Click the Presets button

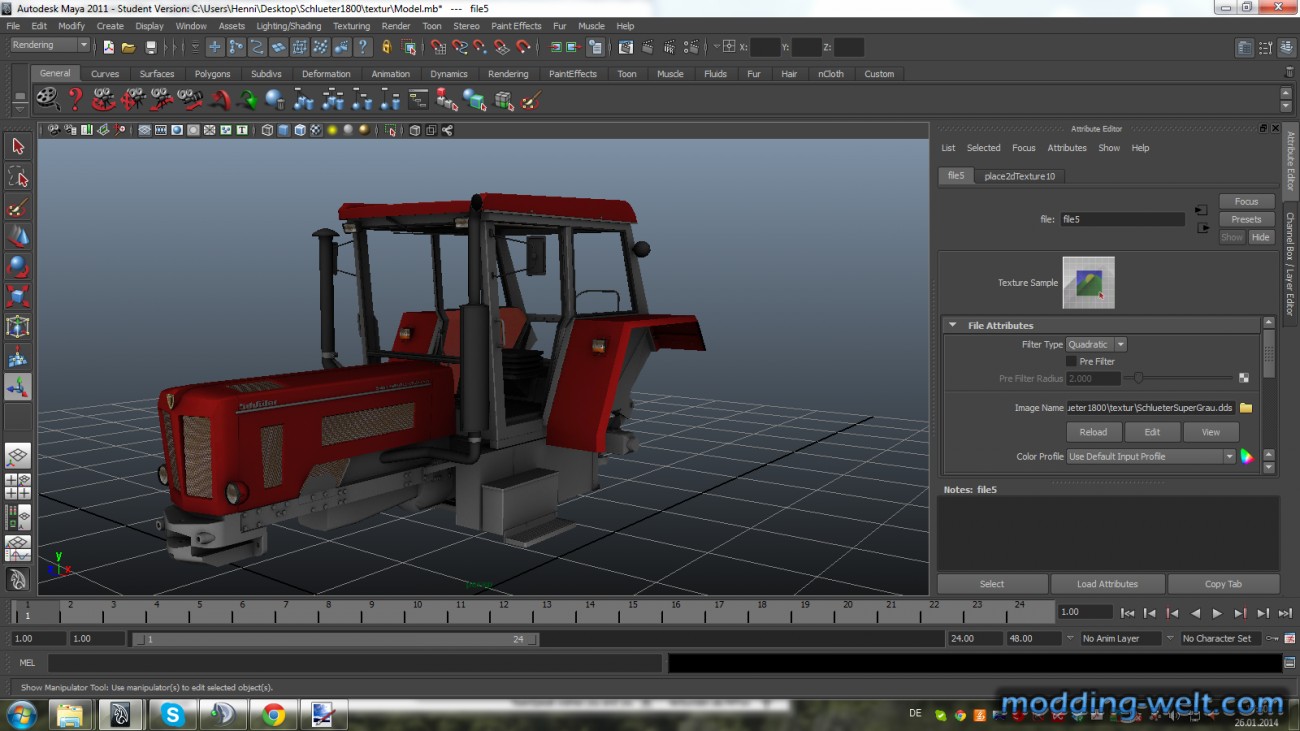1246,219
